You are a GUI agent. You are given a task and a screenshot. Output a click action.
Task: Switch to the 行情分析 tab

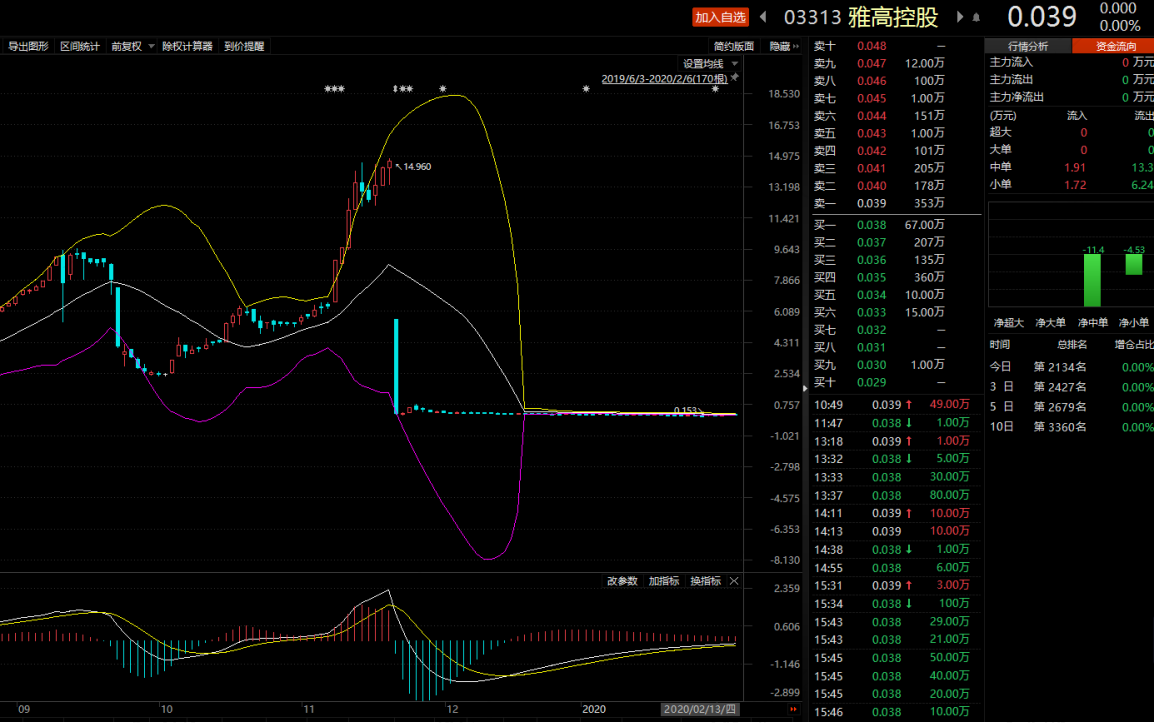1027,46
